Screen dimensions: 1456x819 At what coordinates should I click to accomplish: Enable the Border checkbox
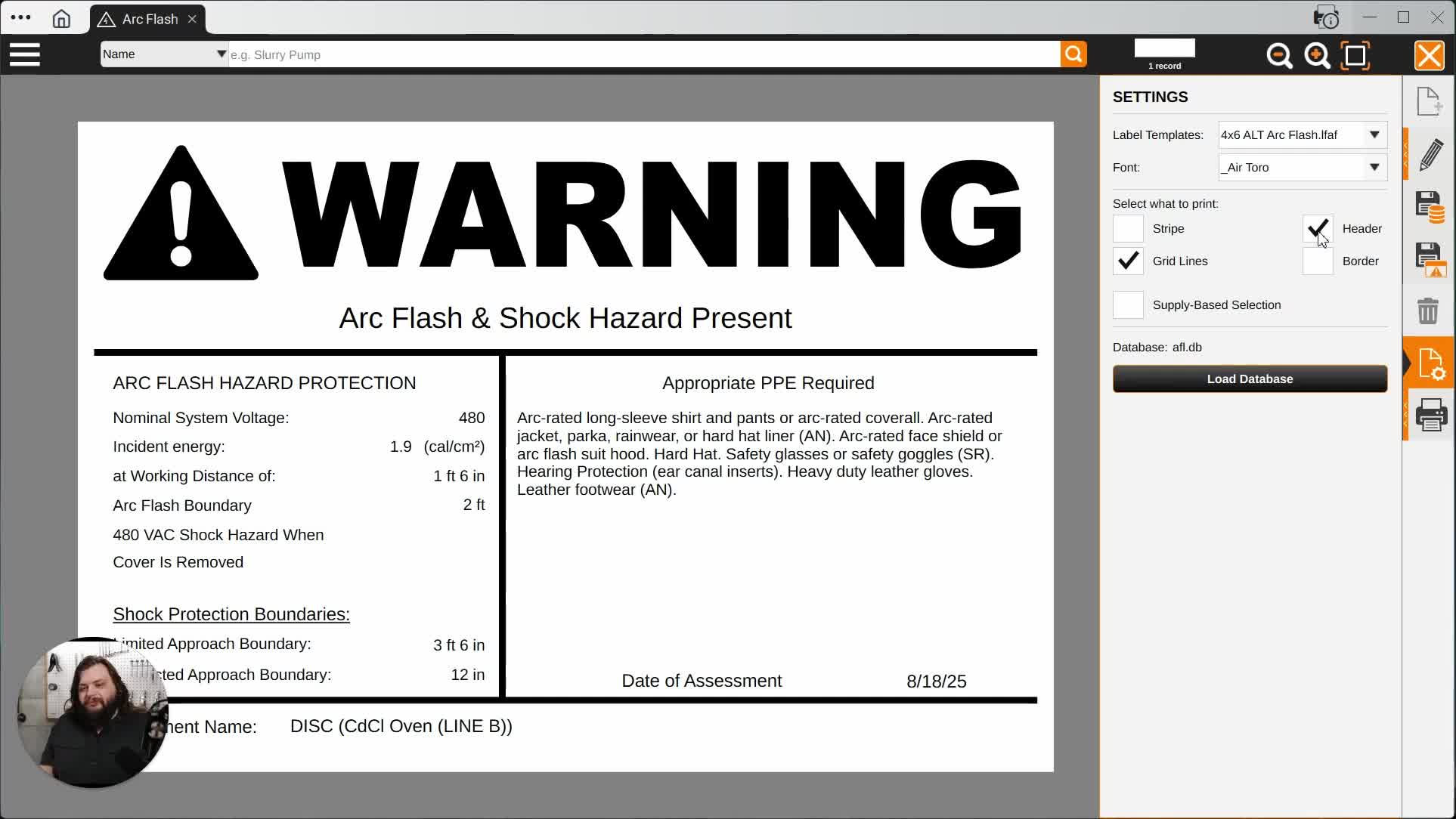1318,261
